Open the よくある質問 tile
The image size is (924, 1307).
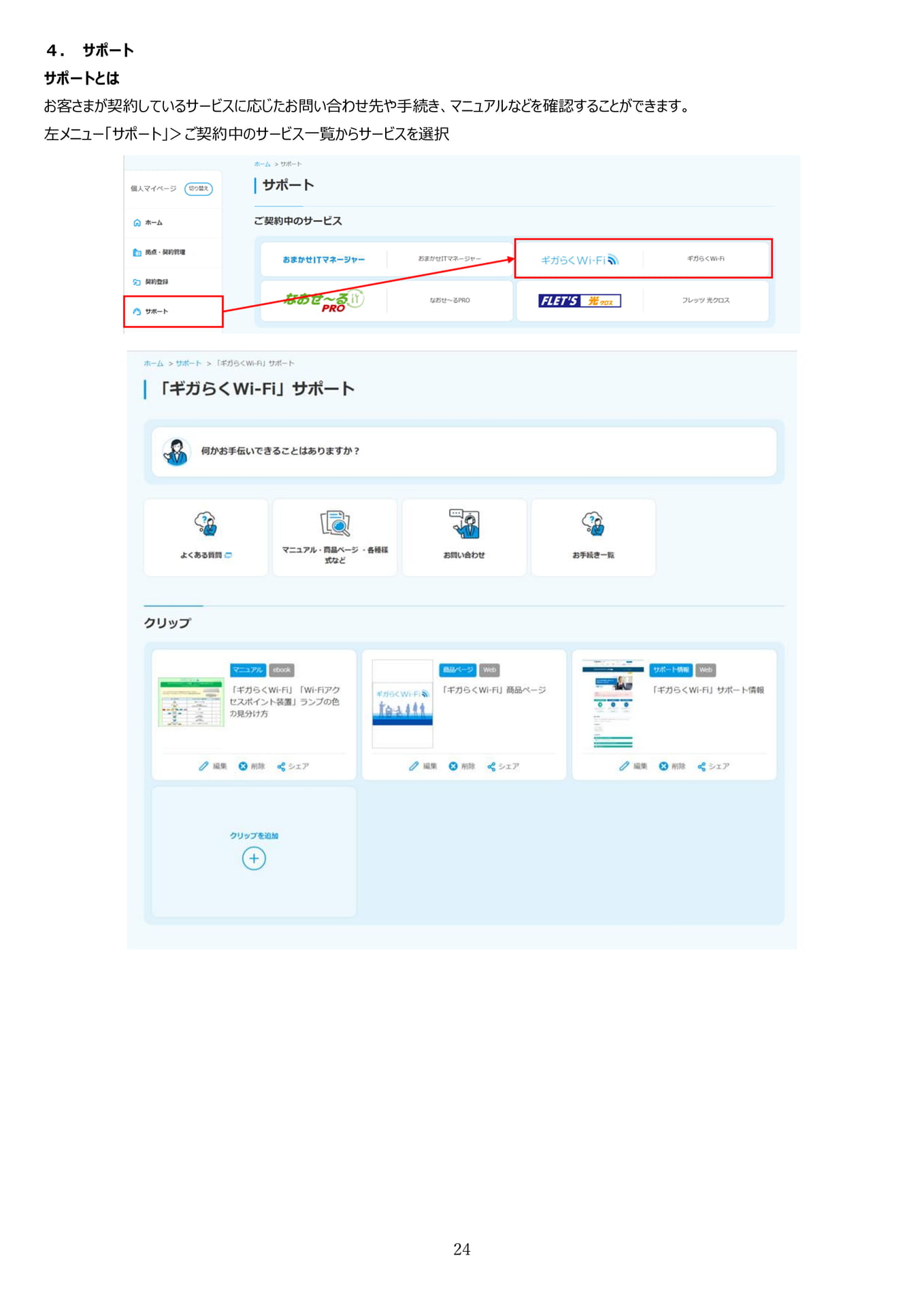tap(205, 538)
